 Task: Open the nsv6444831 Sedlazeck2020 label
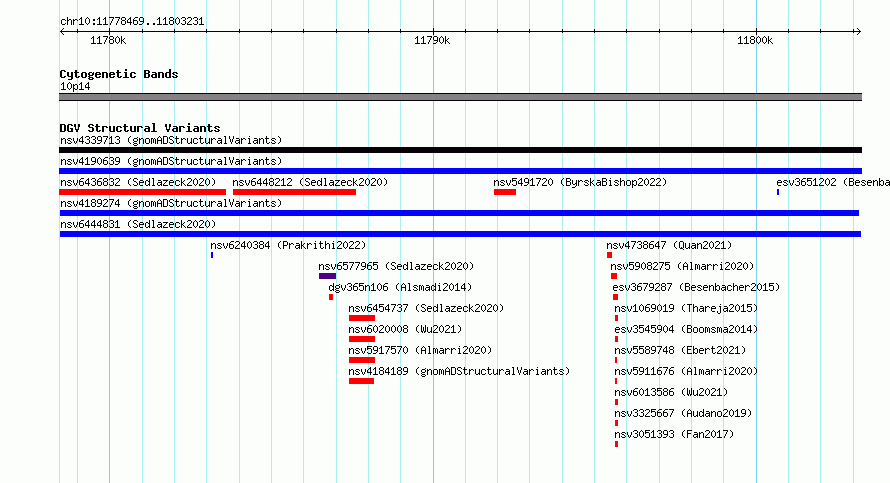click(138, 224)
